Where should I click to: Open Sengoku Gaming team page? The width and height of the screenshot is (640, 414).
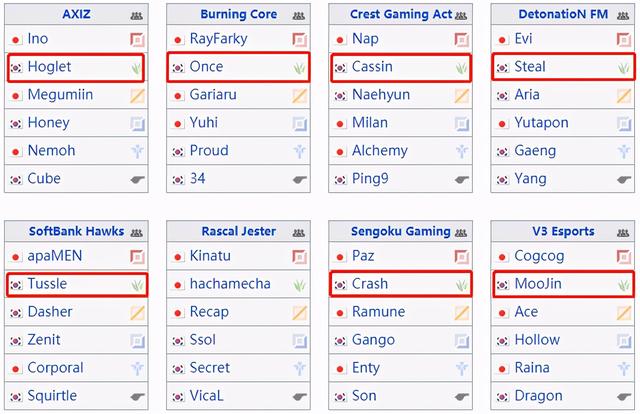(x=400, y=231)
